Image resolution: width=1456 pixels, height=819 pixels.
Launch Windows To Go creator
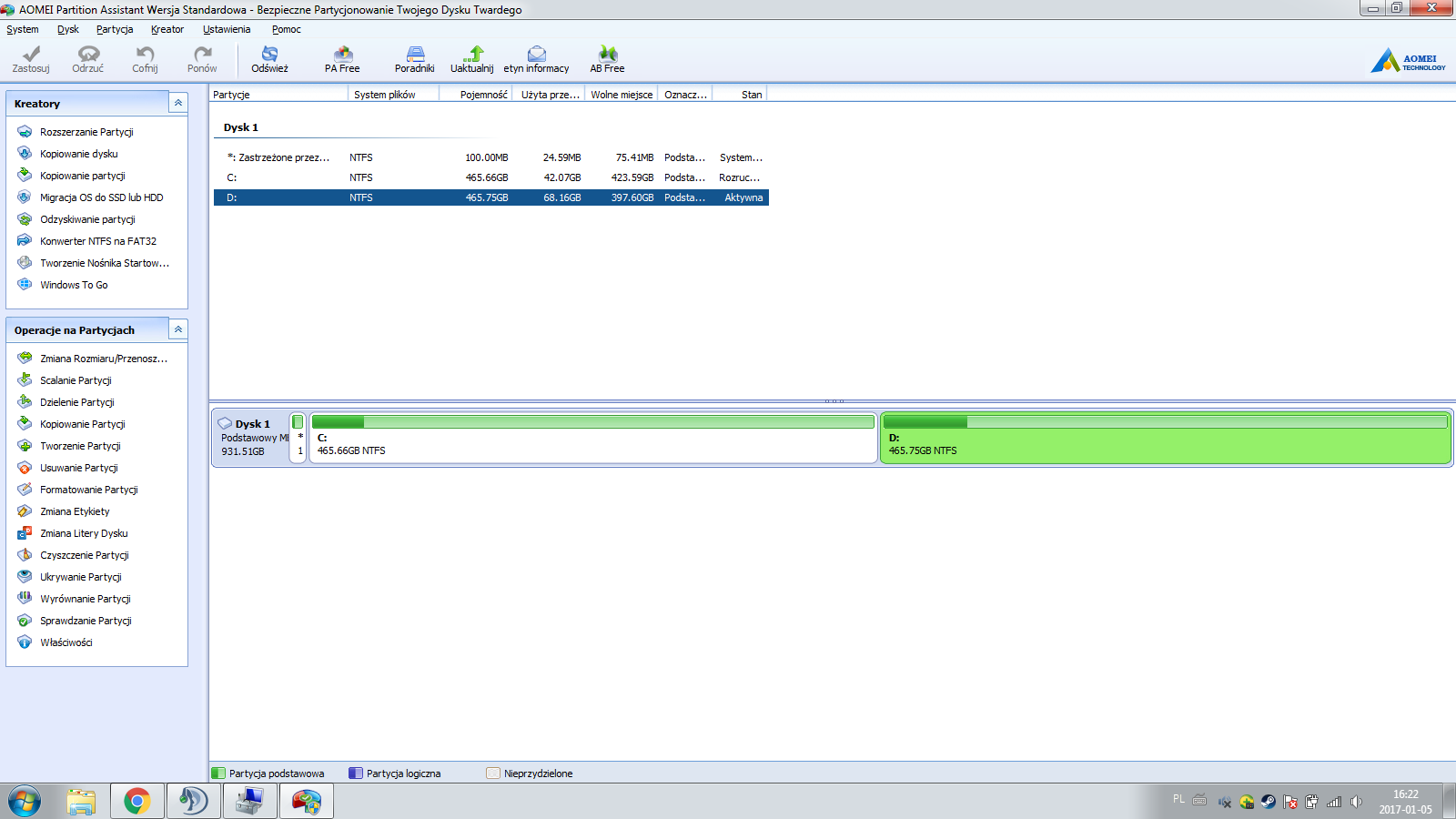pyautogui.click(x=74, y=285)
